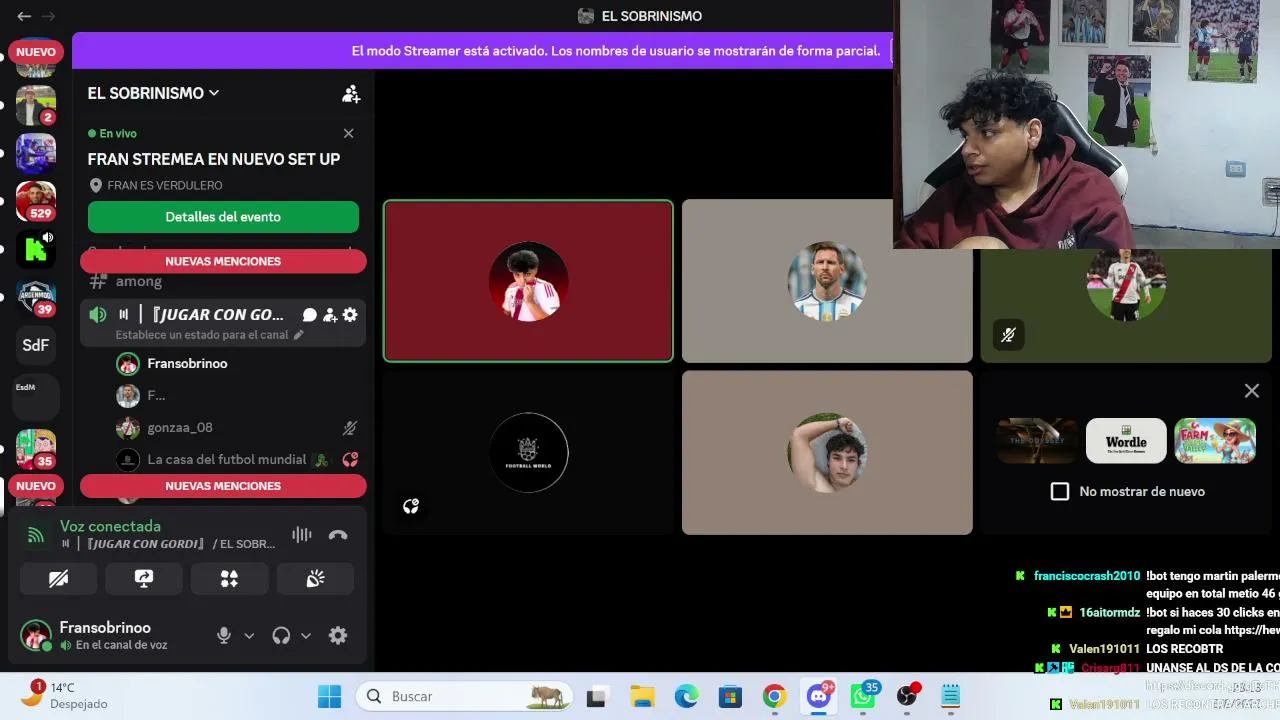Click 'Establece un estado para el canal'
This screenshot has height=720, width=1280.
click(201, 335)
